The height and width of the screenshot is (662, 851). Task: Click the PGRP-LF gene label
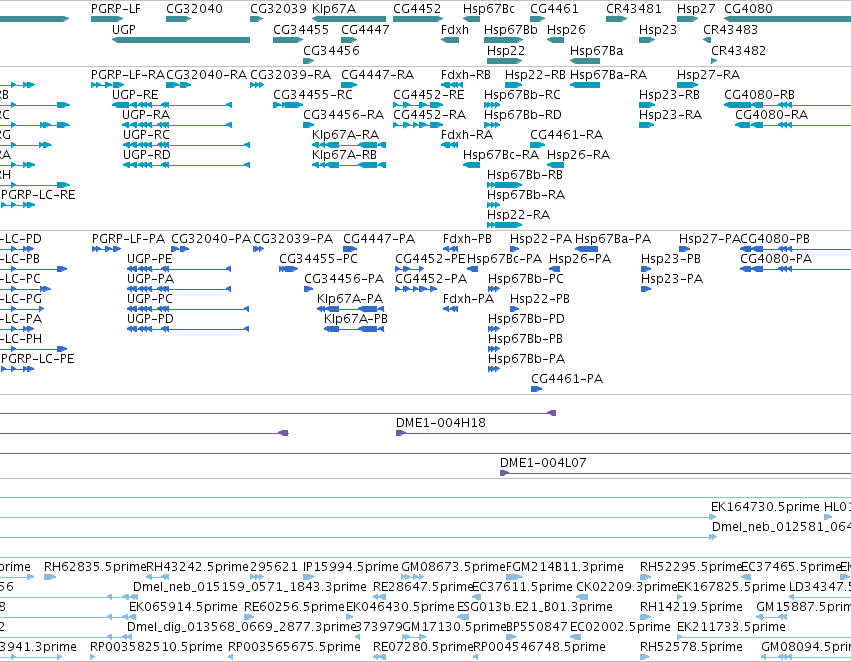pyautogui.click(x=116, y=9)
